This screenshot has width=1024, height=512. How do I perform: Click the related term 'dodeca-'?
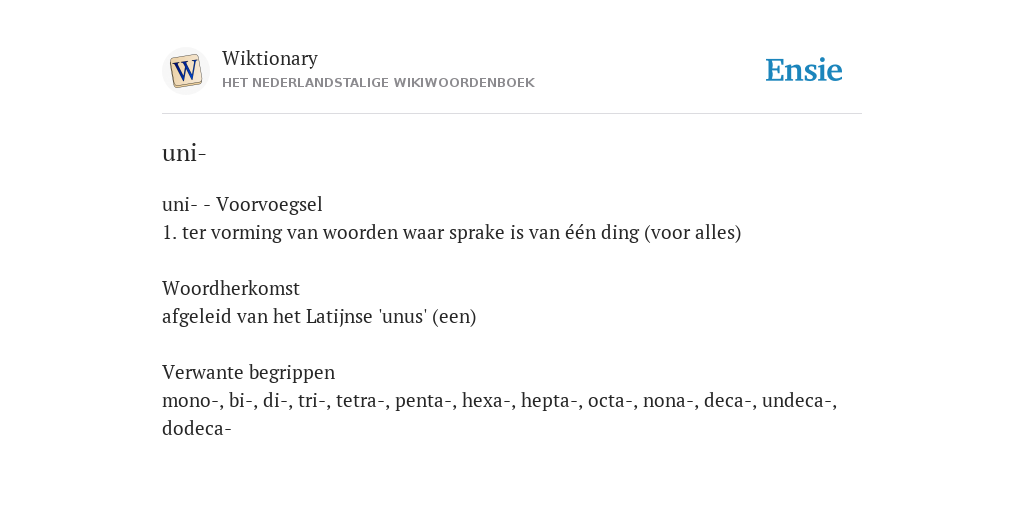(197, 428)
